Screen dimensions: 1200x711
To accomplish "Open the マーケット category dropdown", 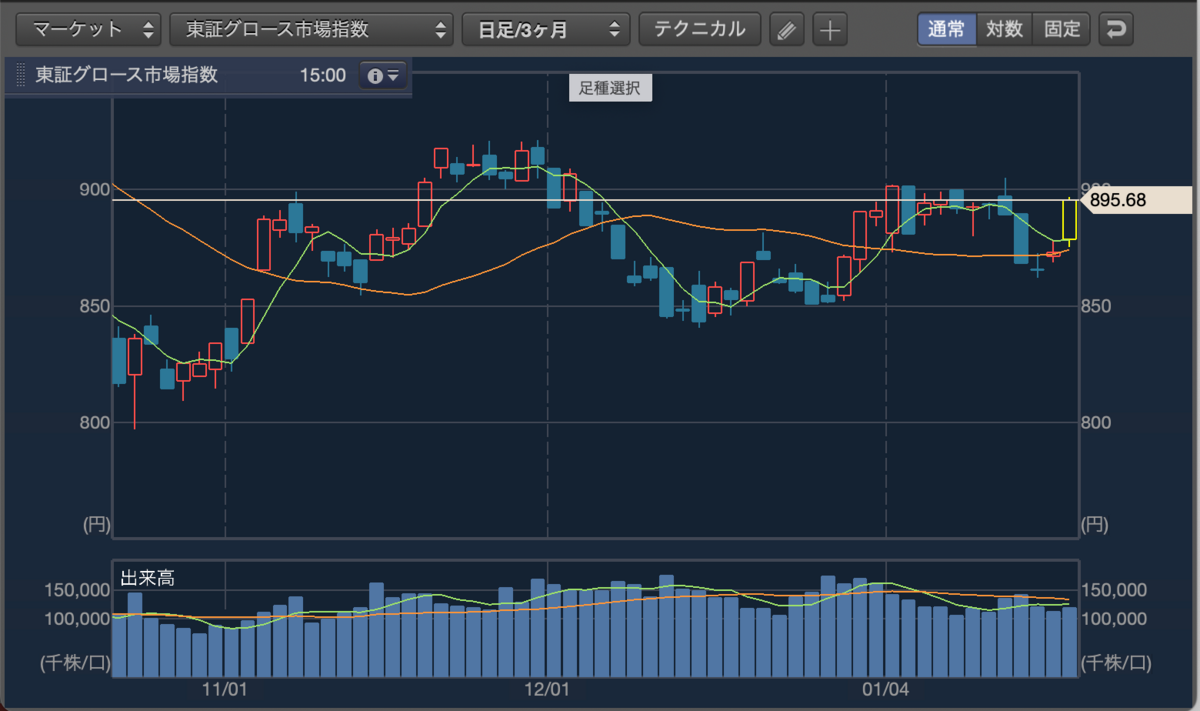I will (88, 29).
